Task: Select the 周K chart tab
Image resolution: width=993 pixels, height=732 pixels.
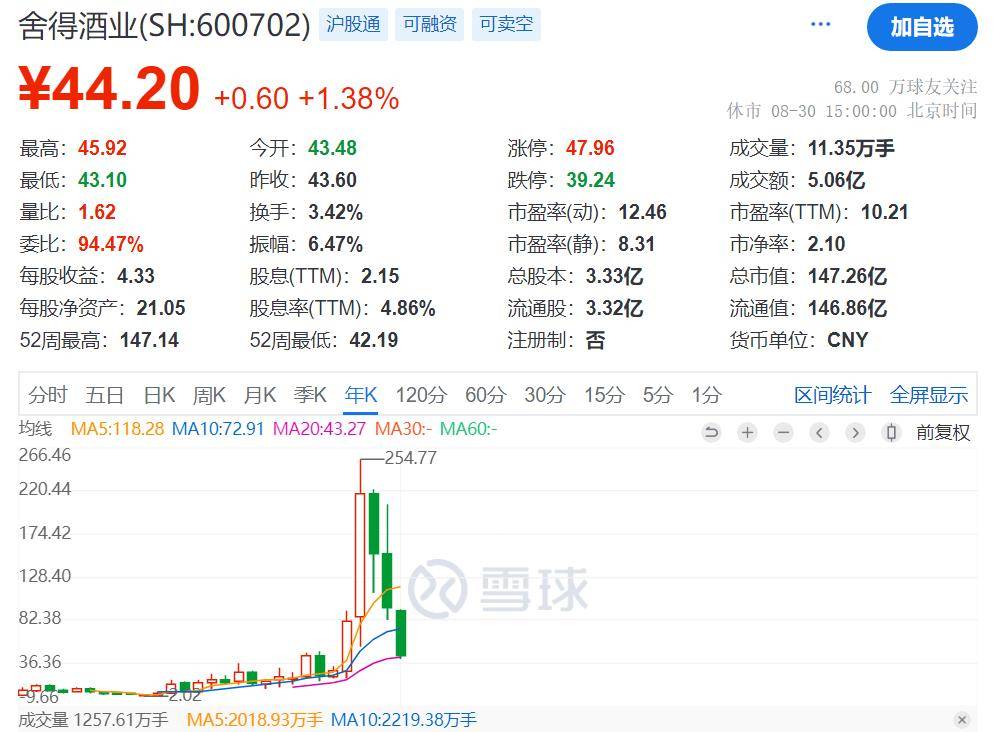Action: point(209,395)
